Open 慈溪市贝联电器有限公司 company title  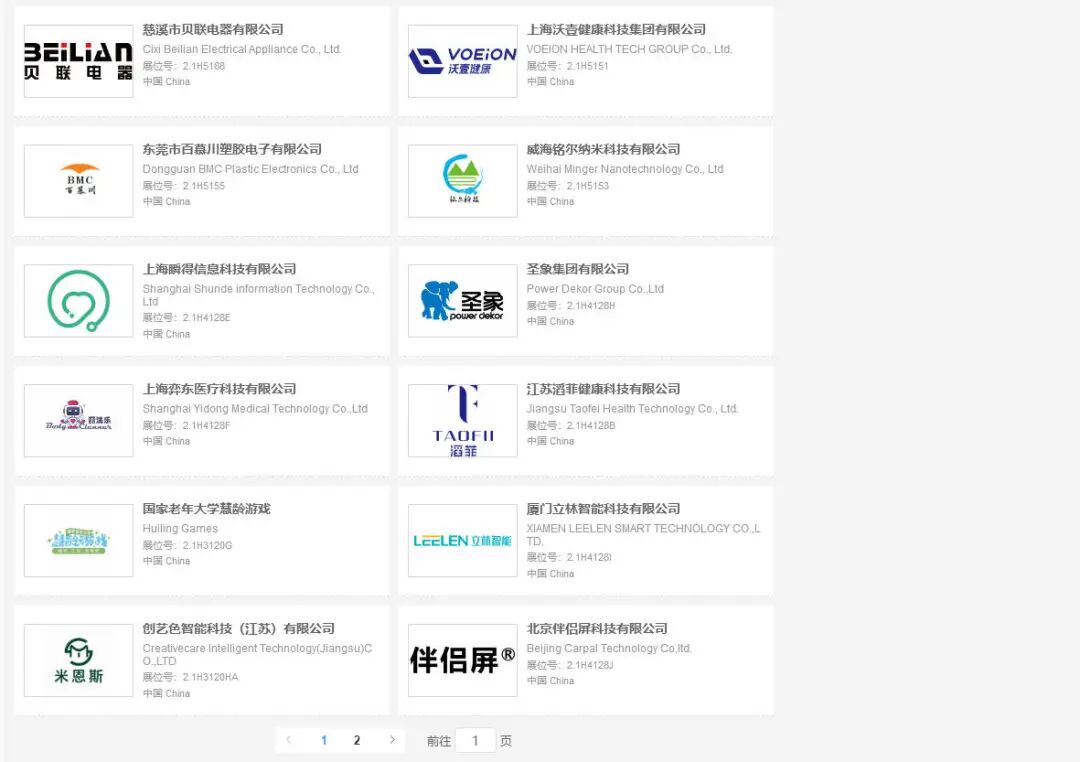pyautogui.click(x=213, y=30)
